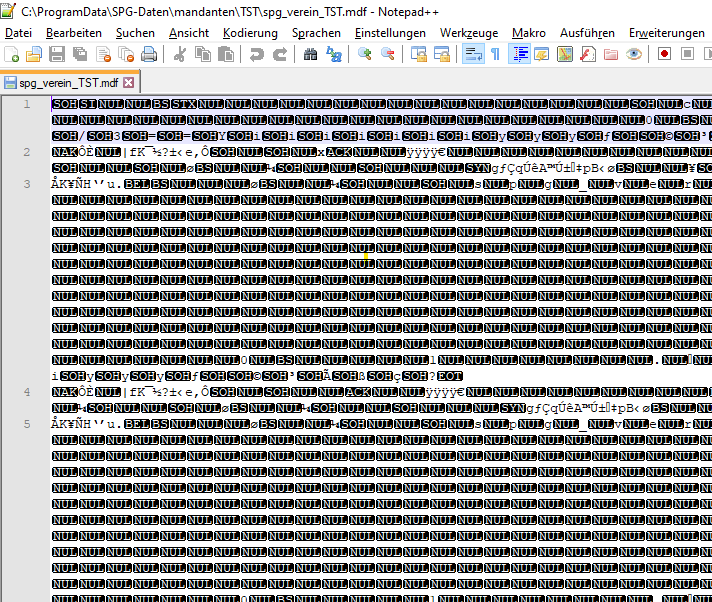Toggle word wrap in the toolbar
712x602 pixels.
(473, 54)
